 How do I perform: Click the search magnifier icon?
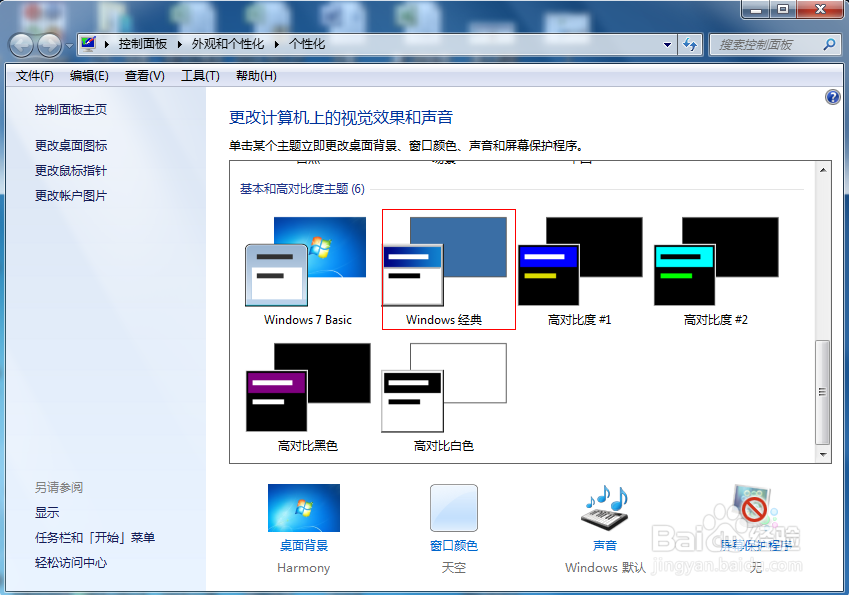pyautogui.click(x=829, y=44)
